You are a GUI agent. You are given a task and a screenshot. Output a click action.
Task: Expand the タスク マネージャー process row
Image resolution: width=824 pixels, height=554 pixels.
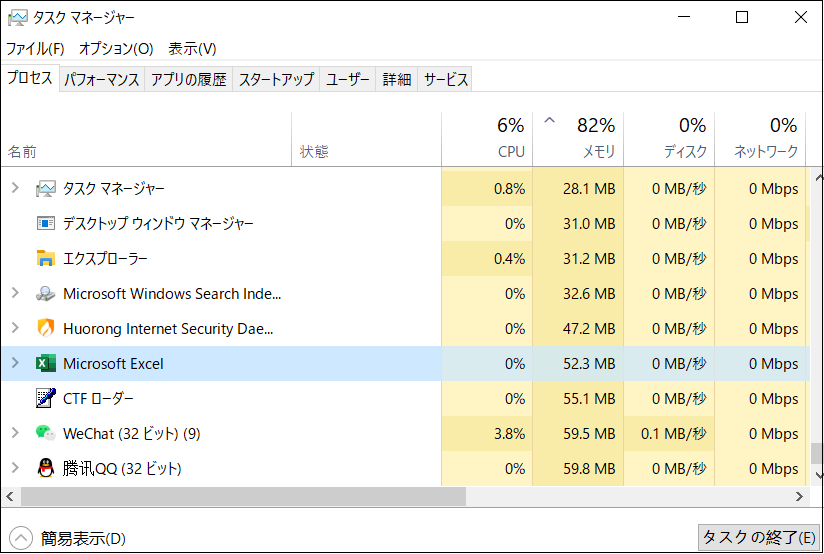[x=15, y=189]
